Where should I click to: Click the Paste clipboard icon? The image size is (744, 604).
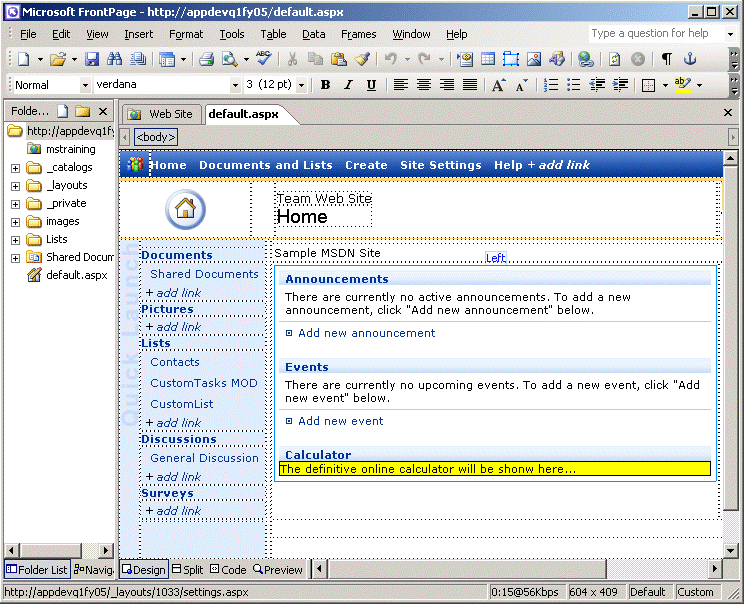338,59
